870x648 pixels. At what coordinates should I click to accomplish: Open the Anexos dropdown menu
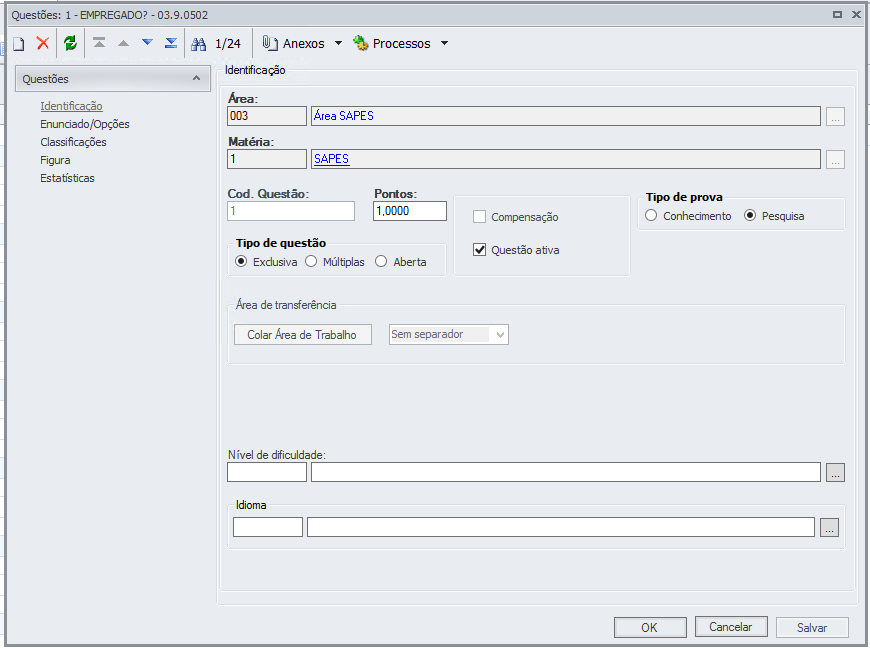click(x=338, y=44)
